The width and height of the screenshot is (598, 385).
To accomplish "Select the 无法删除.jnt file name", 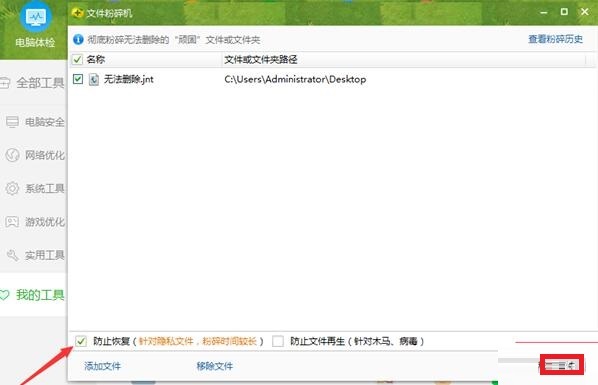I will tap(129, 79).
